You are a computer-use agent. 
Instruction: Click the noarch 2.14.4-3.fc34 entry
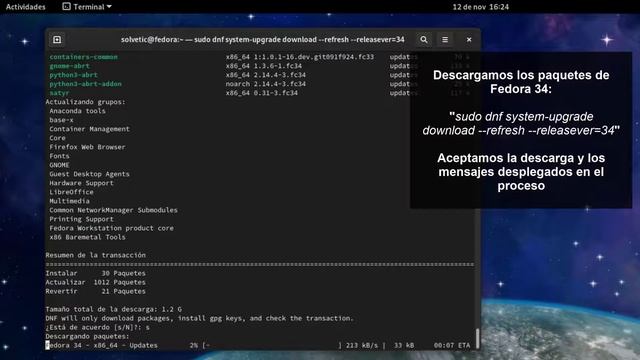pos(266,84)
